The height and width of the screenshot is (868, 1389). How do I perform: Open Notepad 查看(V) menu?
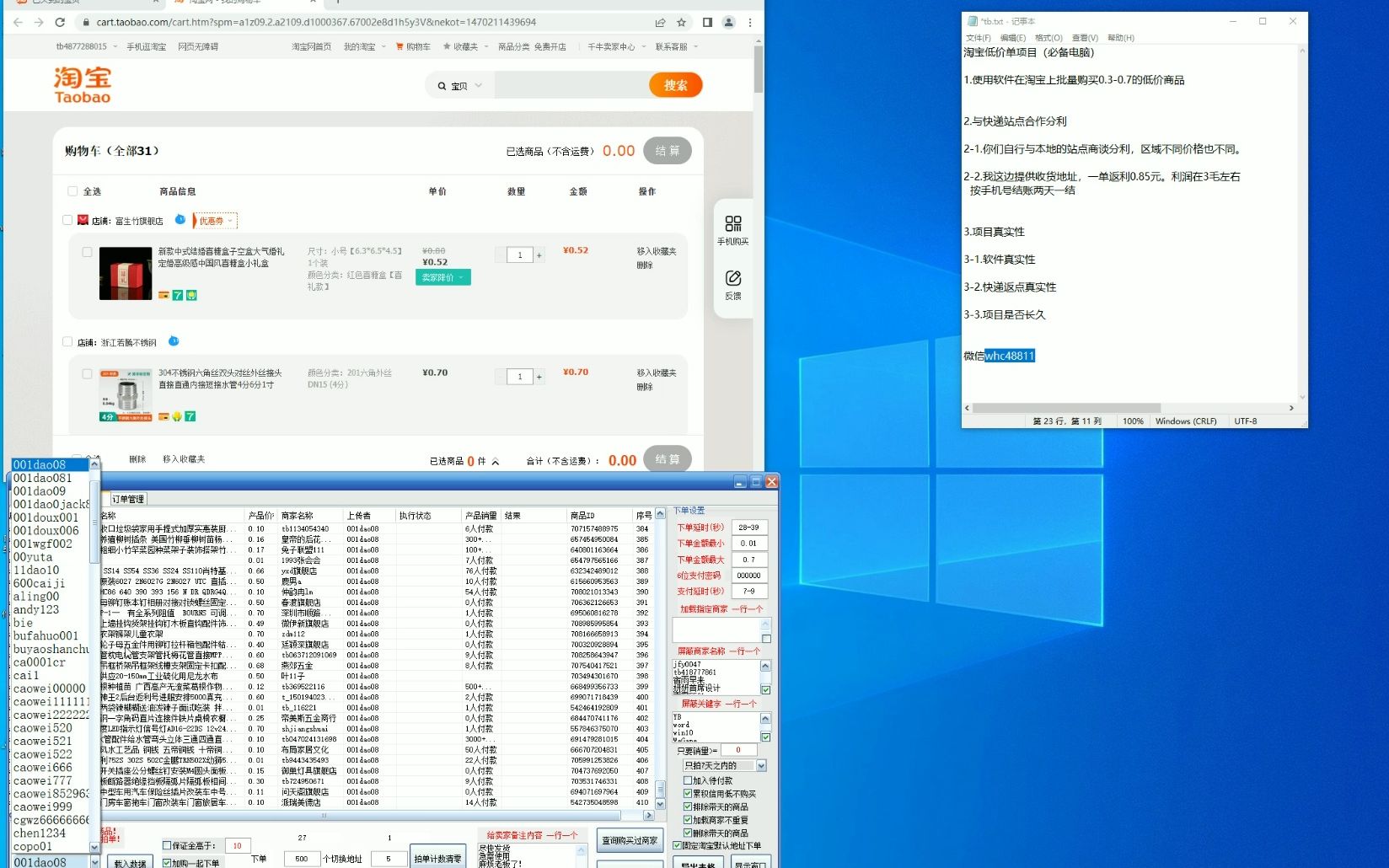1085,38
